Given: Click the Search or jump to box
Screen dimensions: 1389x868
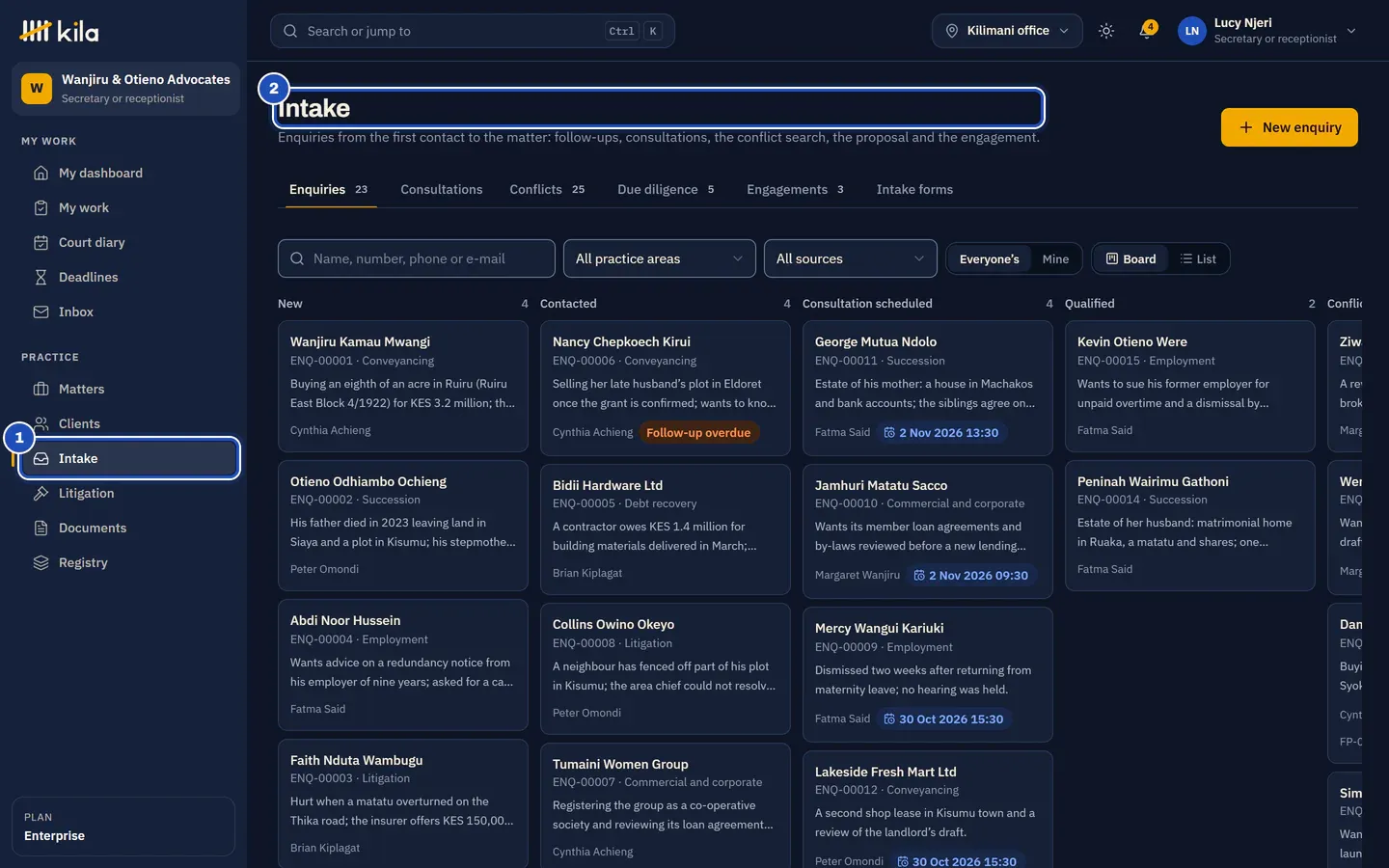Looking at the screenshot, I should 473,31.
